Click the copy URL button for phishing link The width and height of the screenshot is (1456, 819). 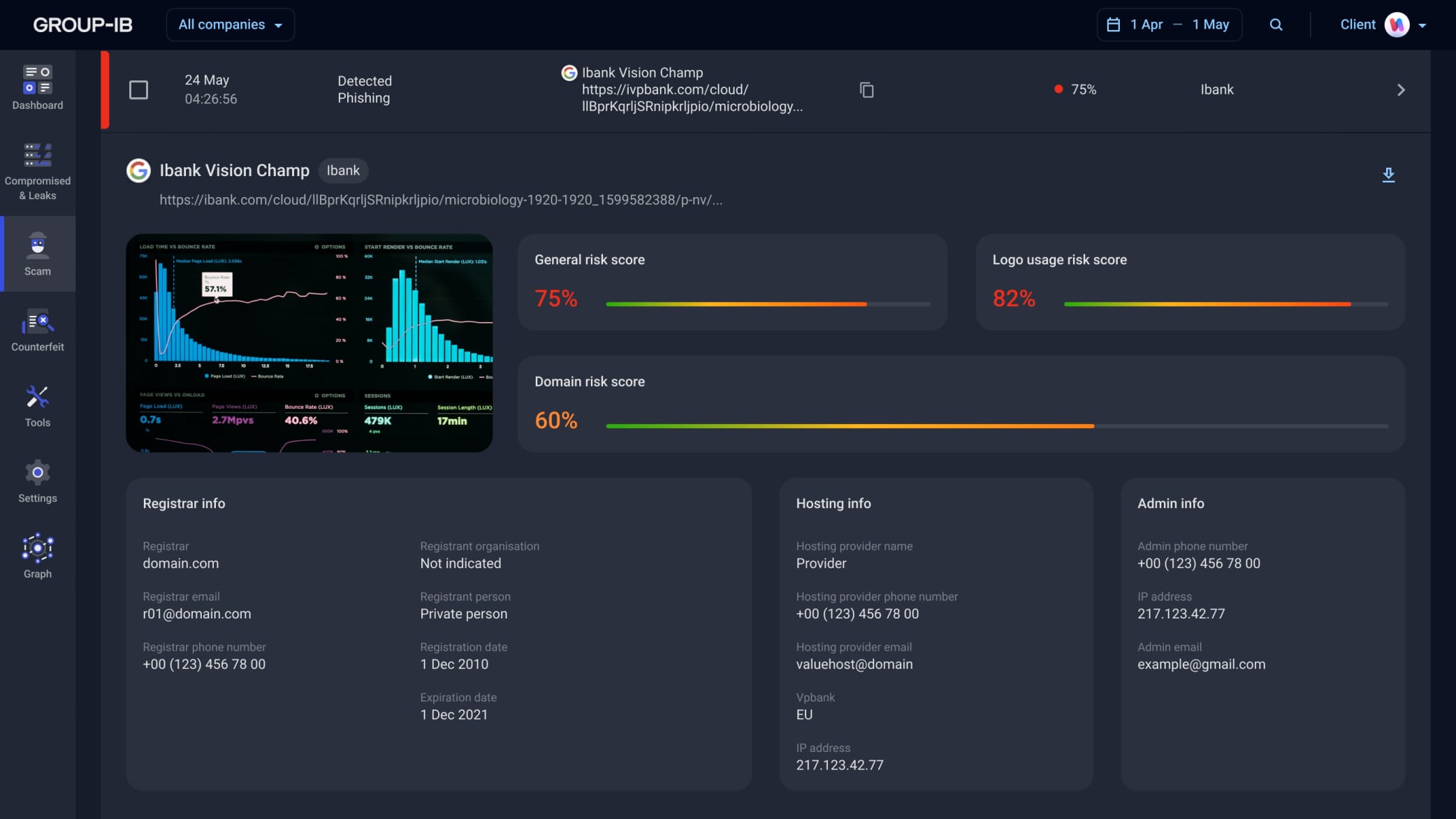(865, 90)
